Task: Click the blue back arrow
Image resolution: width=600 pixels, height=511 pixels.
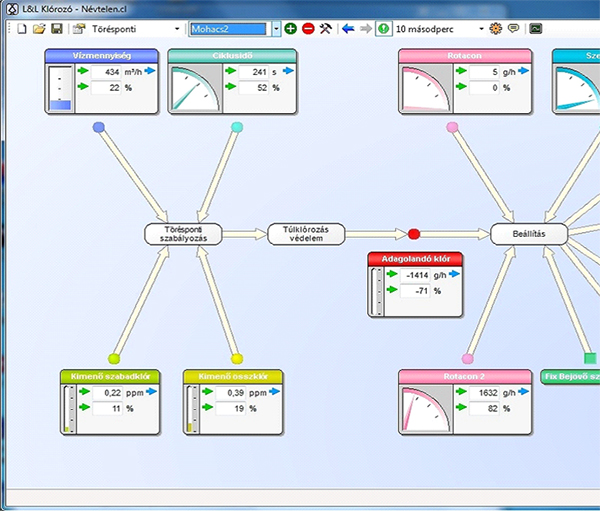Action: click(348, 29)
